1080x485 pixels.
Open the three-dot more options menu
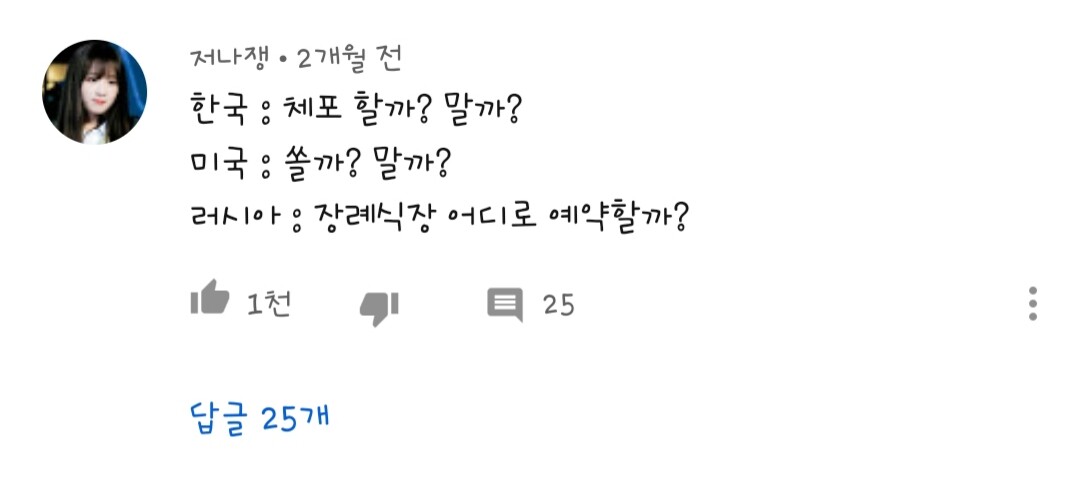(x=1033, y=303)
